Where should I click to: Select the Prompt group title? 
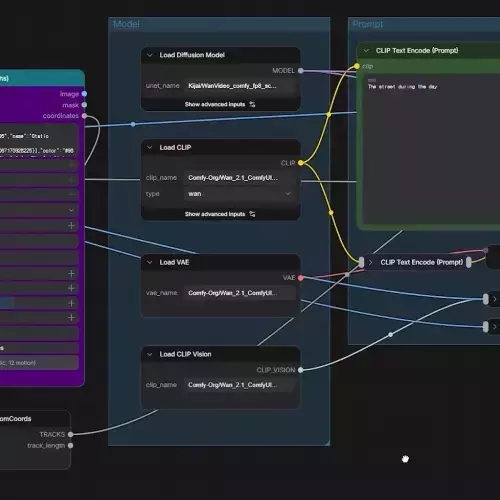[368, 24]
